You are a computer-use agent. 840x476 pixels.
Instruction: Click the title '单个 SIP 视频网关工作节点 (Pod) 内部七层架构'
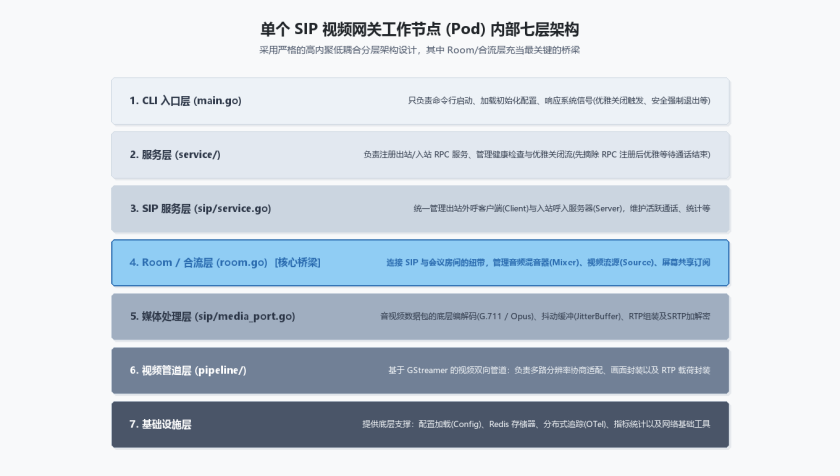[419, 29]
